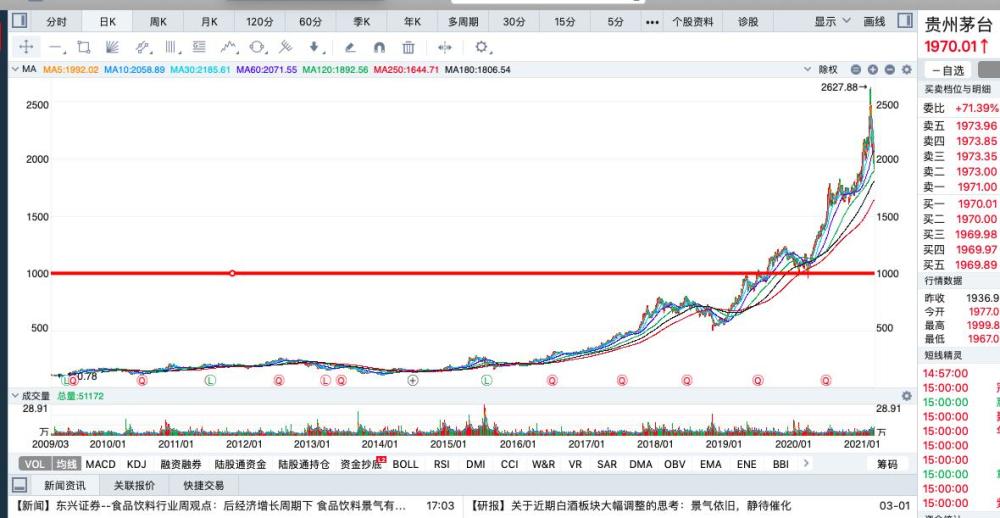Select the text annotation lines tool

pos(200,47)
